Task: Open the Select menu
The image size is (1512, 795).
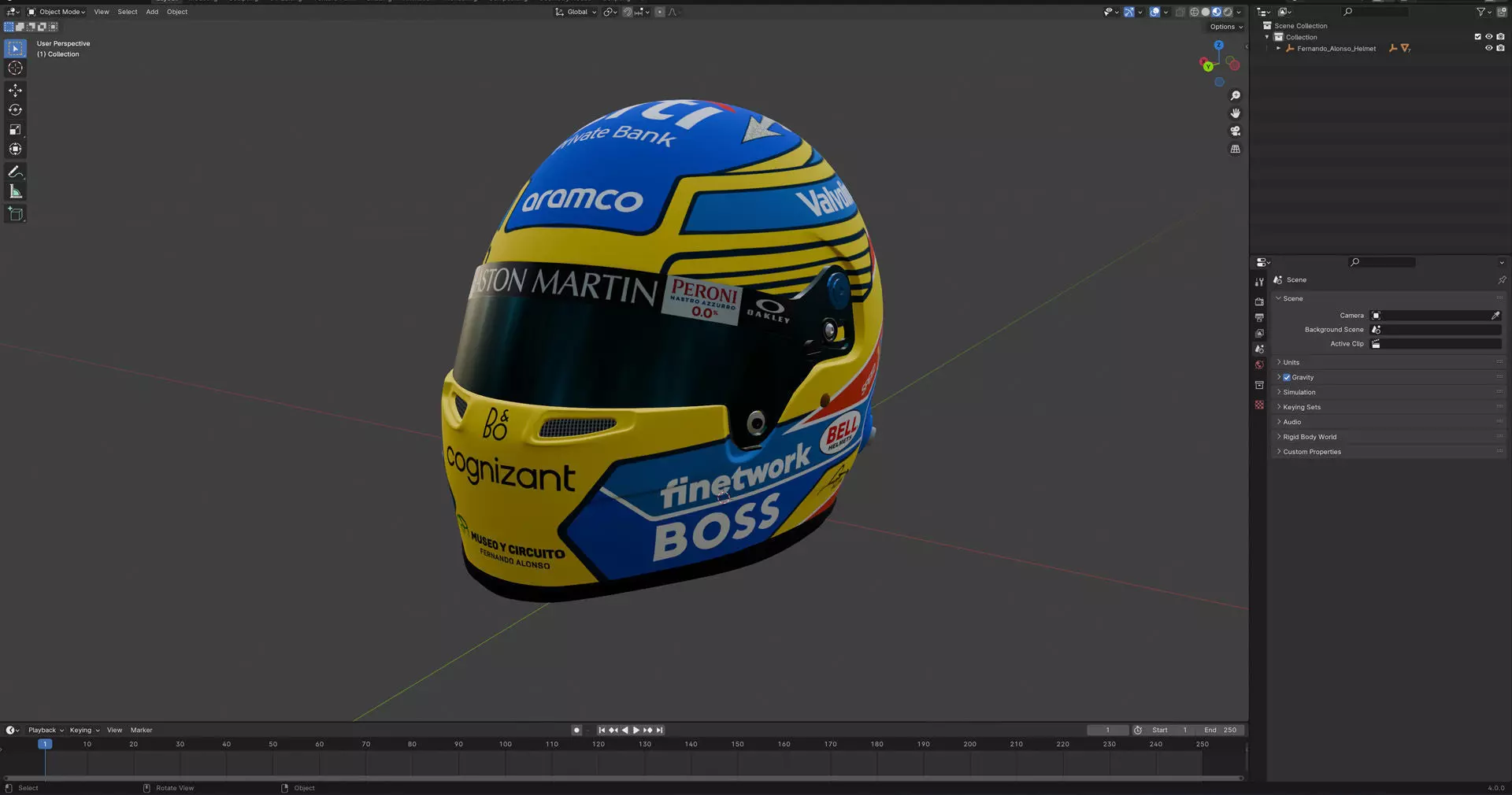Action: (128, 12)
